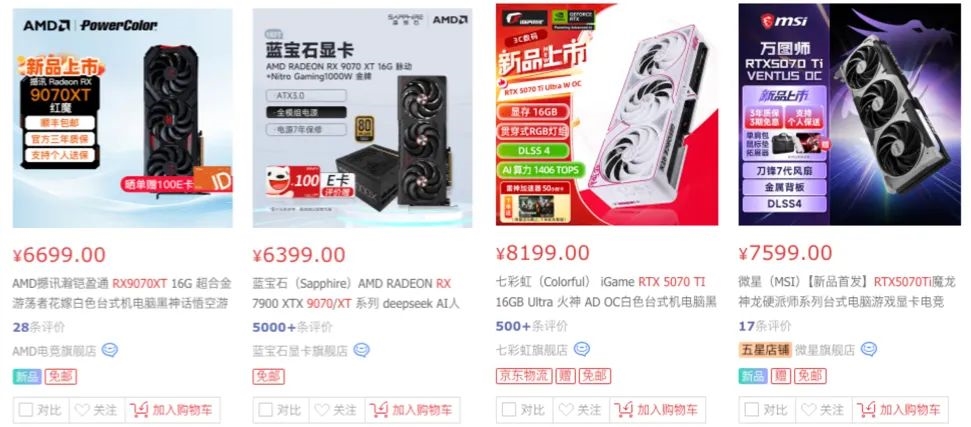
Task: Open MSI Ventus RTX5070 Ti thumbnail
Action: tap(850, 114)
